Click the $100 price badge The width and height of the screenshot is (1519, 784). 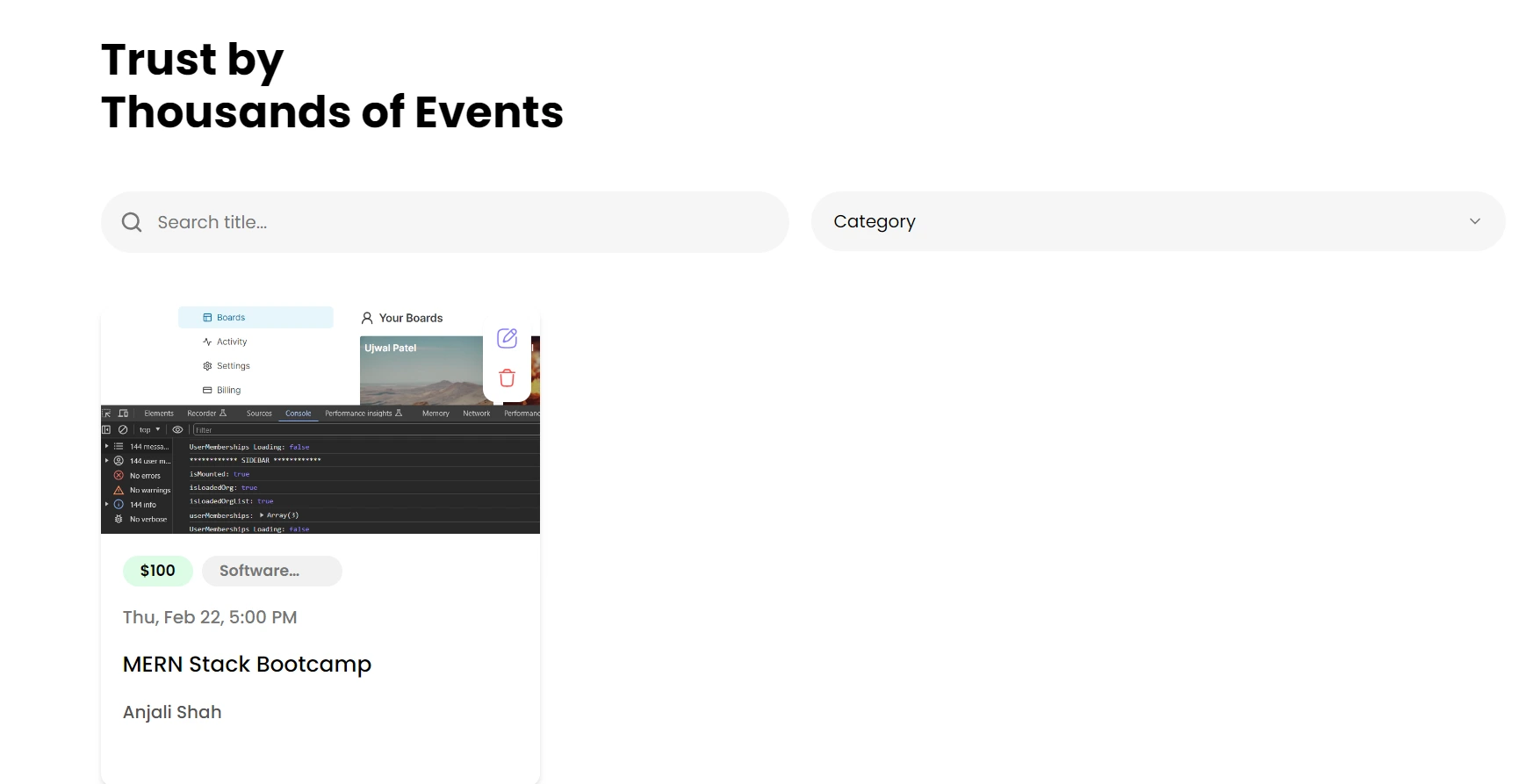point(158,571)
